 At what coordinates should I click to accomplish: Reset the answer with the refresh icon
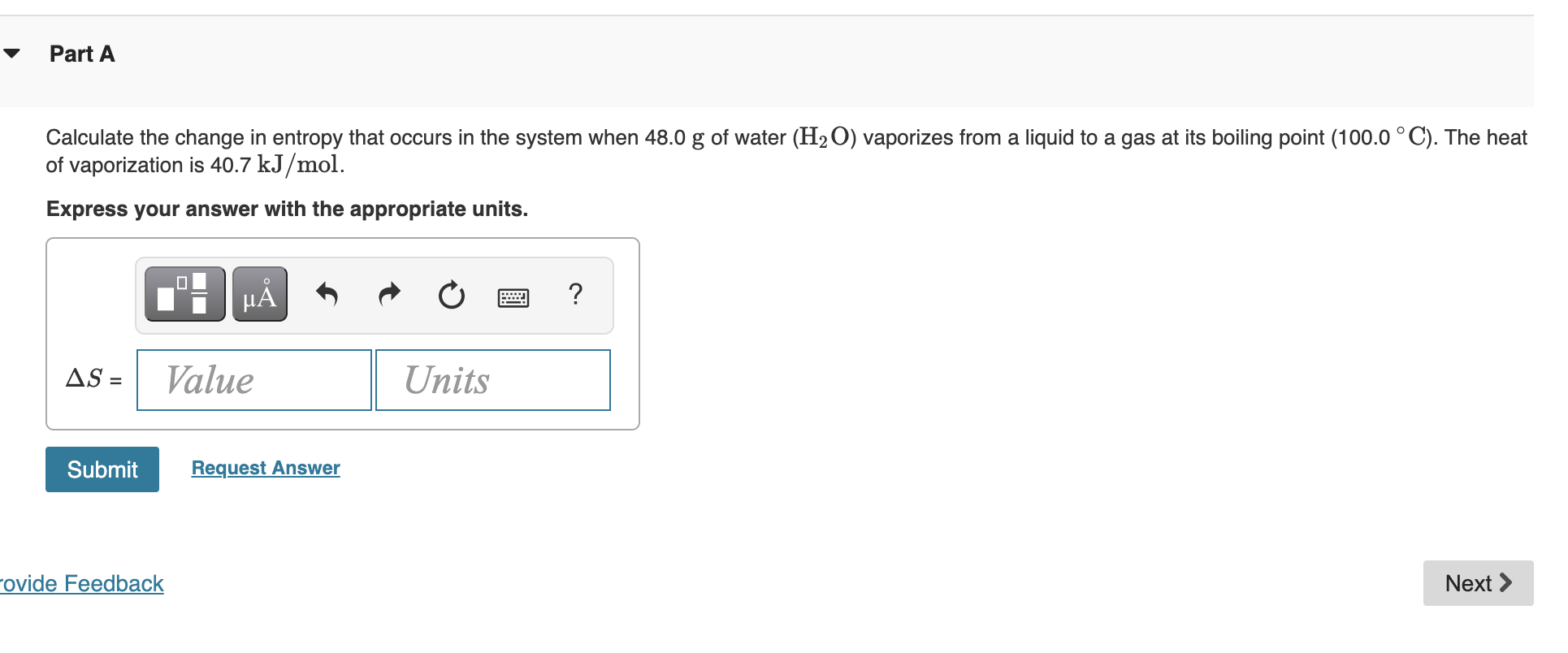coord(452,296)
